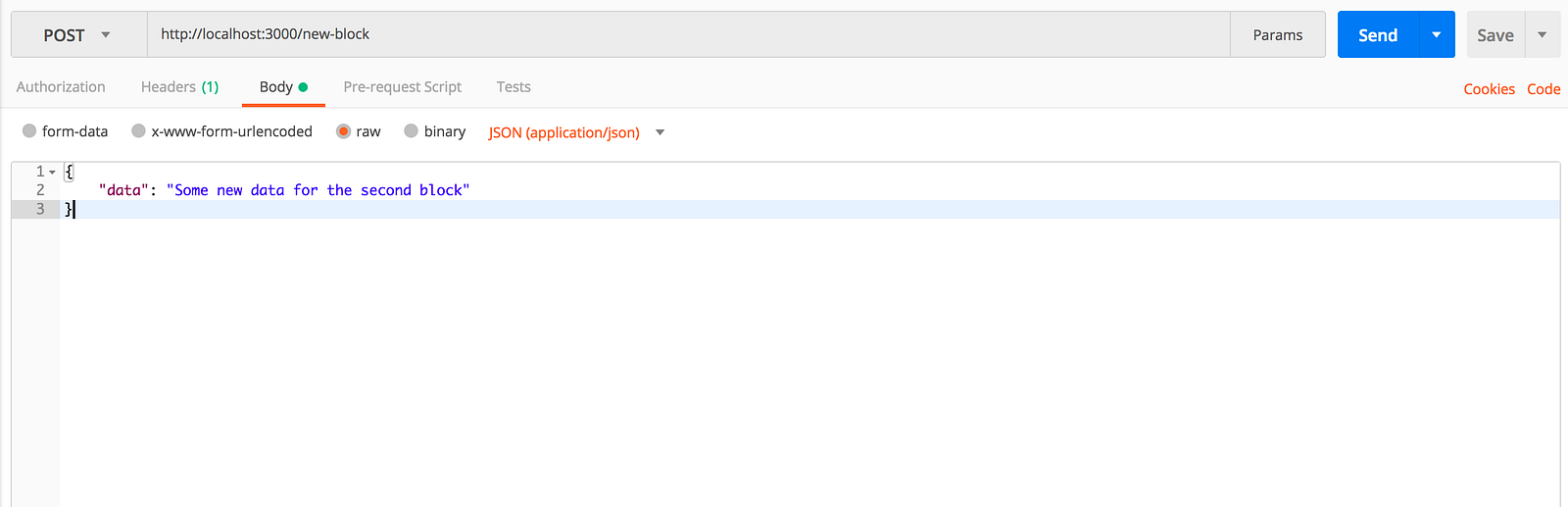Image resolution: width=1568 pixels, height=507 pixels.
Task: Select the form-data radio button
Action: 29,130
